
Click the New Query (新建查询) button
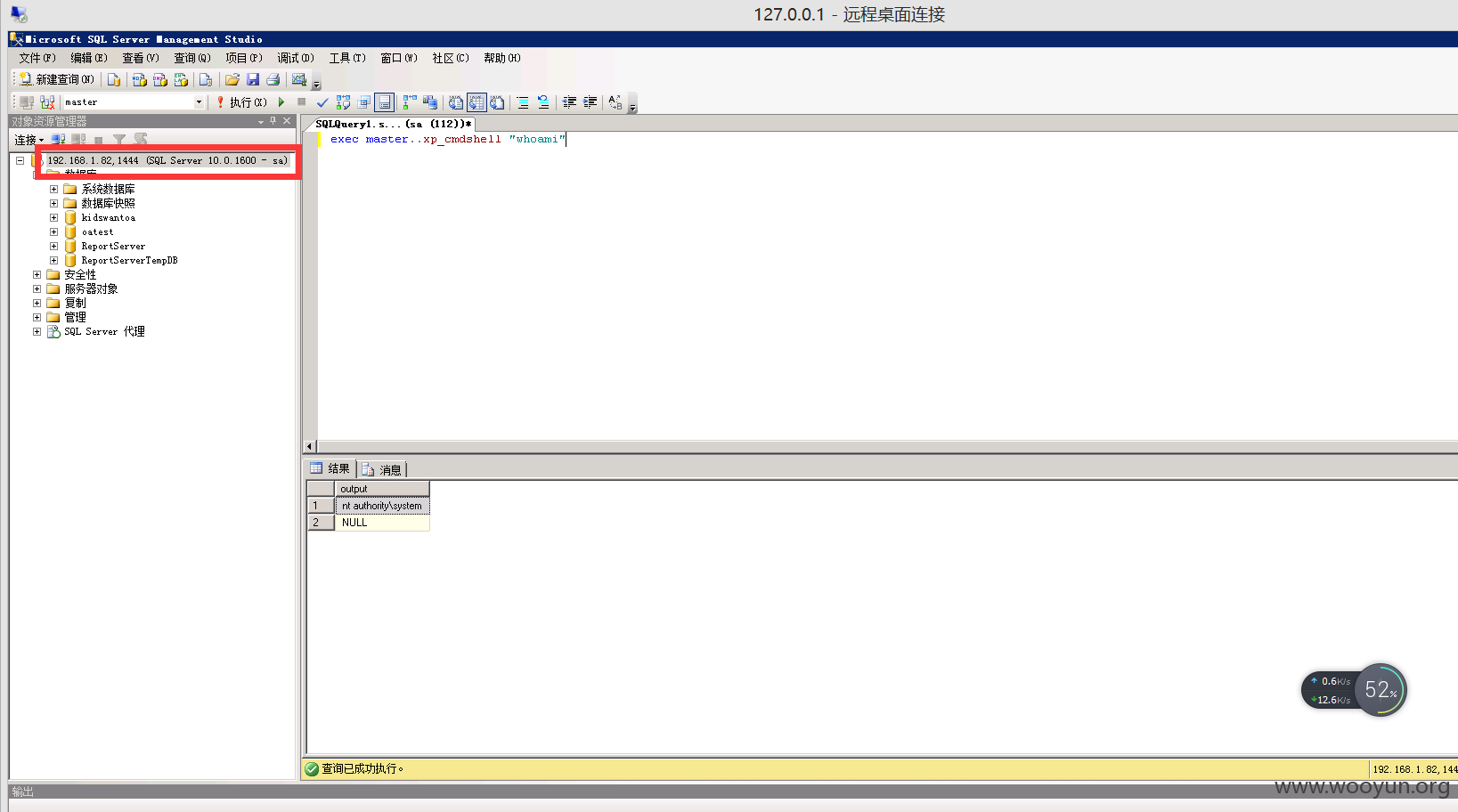coord(56,79)
